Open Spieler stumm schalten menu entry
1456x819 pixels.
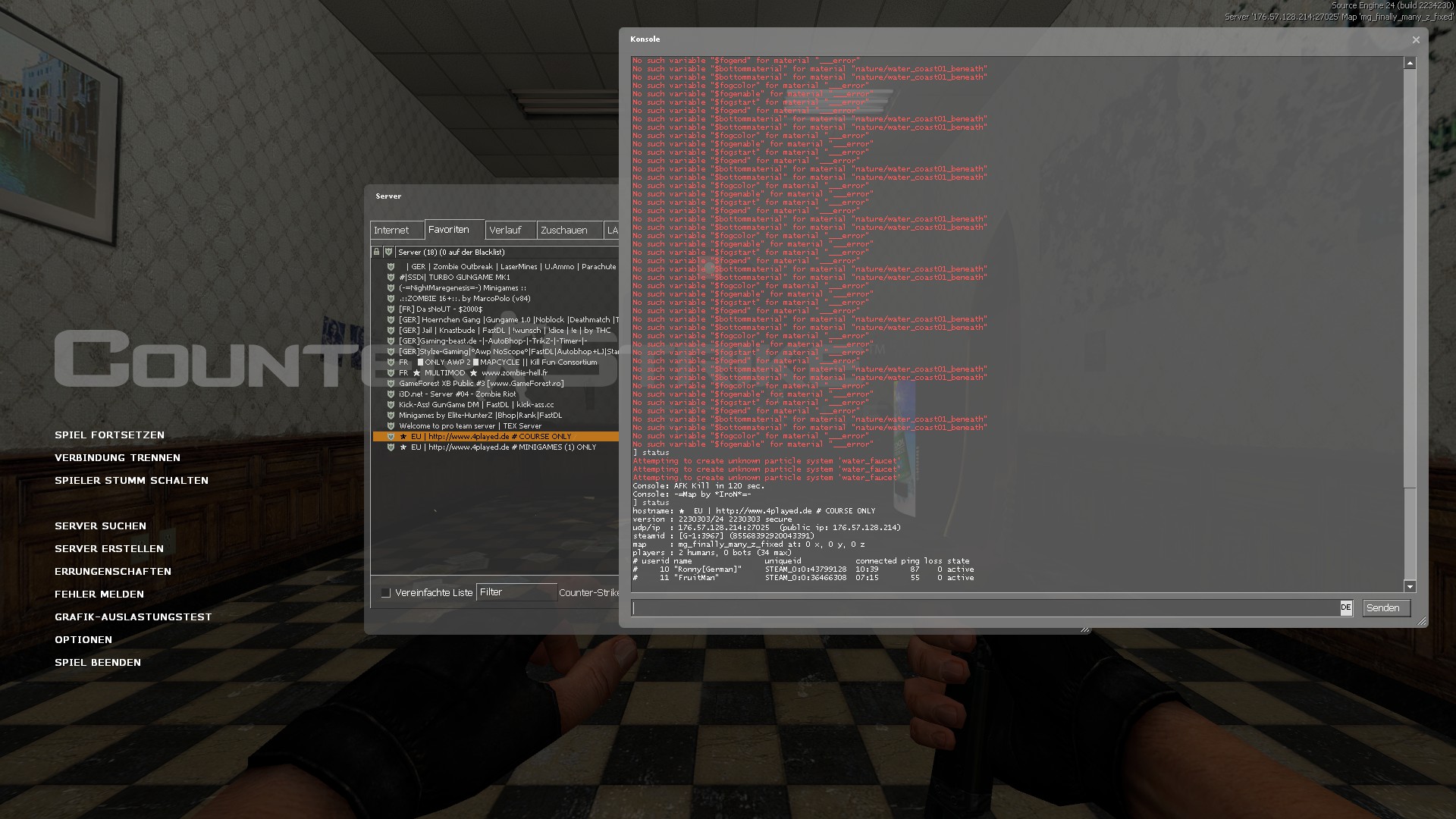pos(131,481)
